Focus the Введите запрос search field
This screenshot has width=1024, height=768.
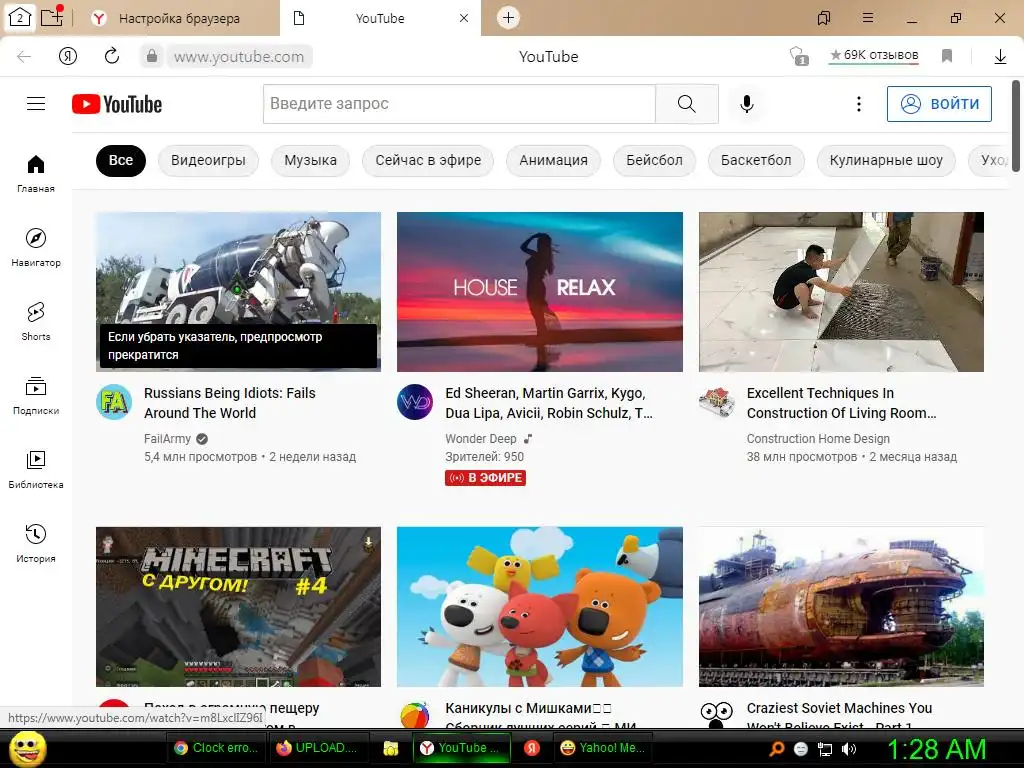(459, 104)
